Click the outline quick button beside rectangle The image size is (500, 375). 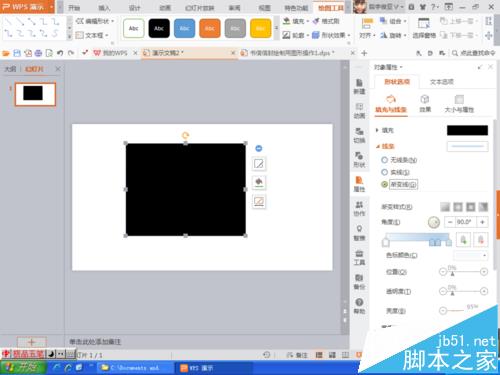click(259, 201)
